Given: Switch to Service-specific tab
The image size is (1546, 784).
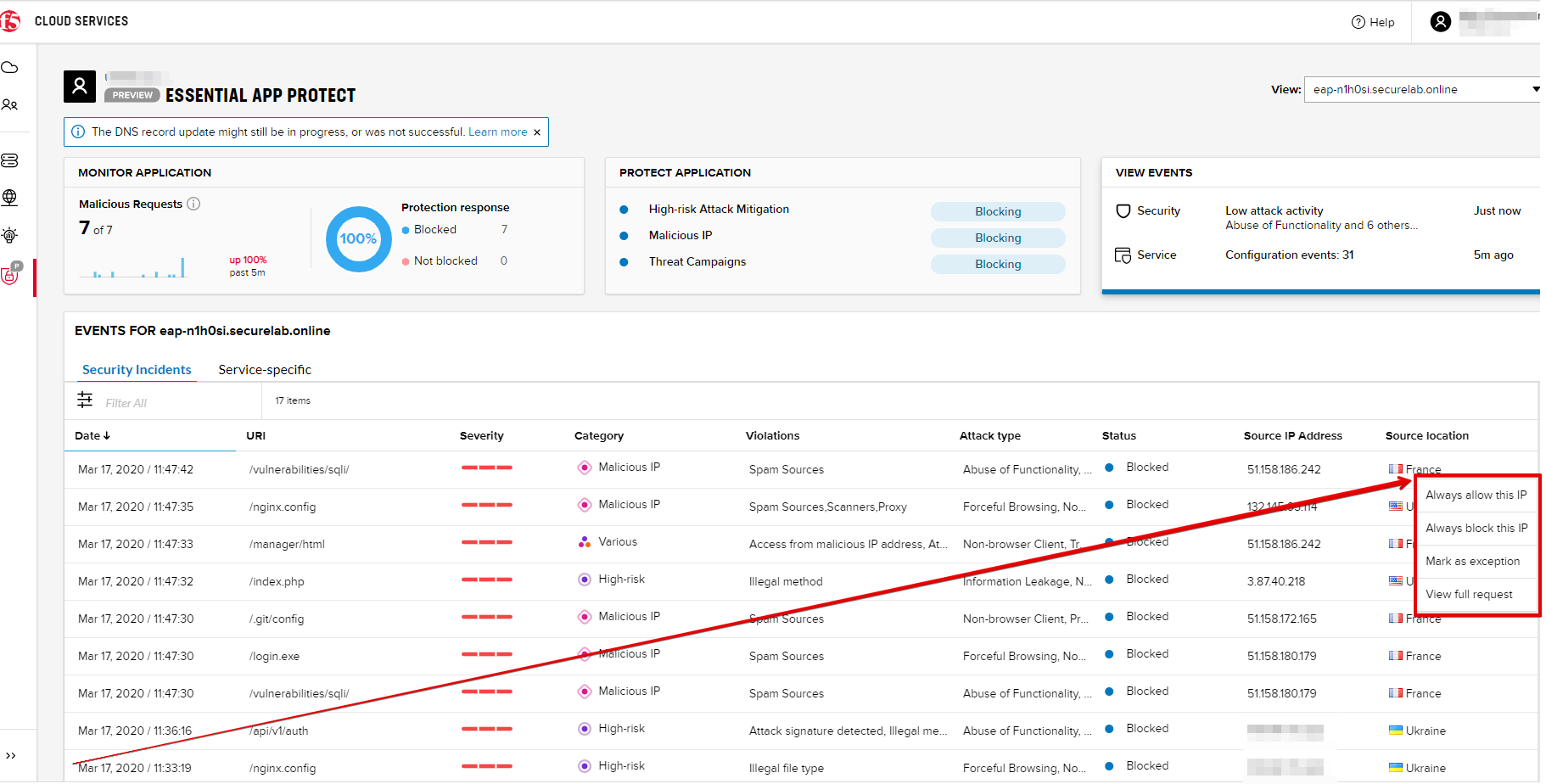Looking at the screenshot, I should click(x=265, y=370).
